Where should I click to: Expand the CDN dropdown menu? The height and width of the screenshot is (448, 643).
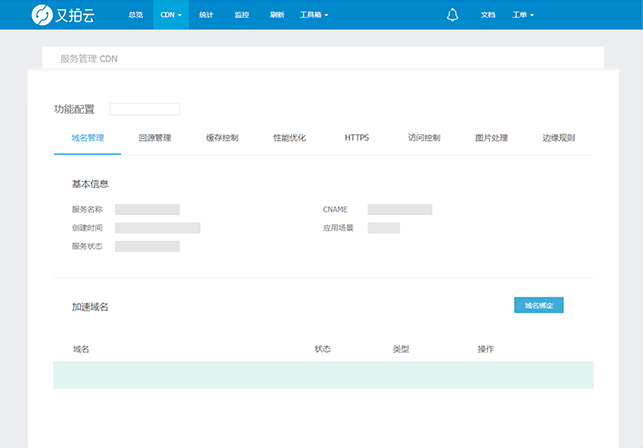point(171,15)
